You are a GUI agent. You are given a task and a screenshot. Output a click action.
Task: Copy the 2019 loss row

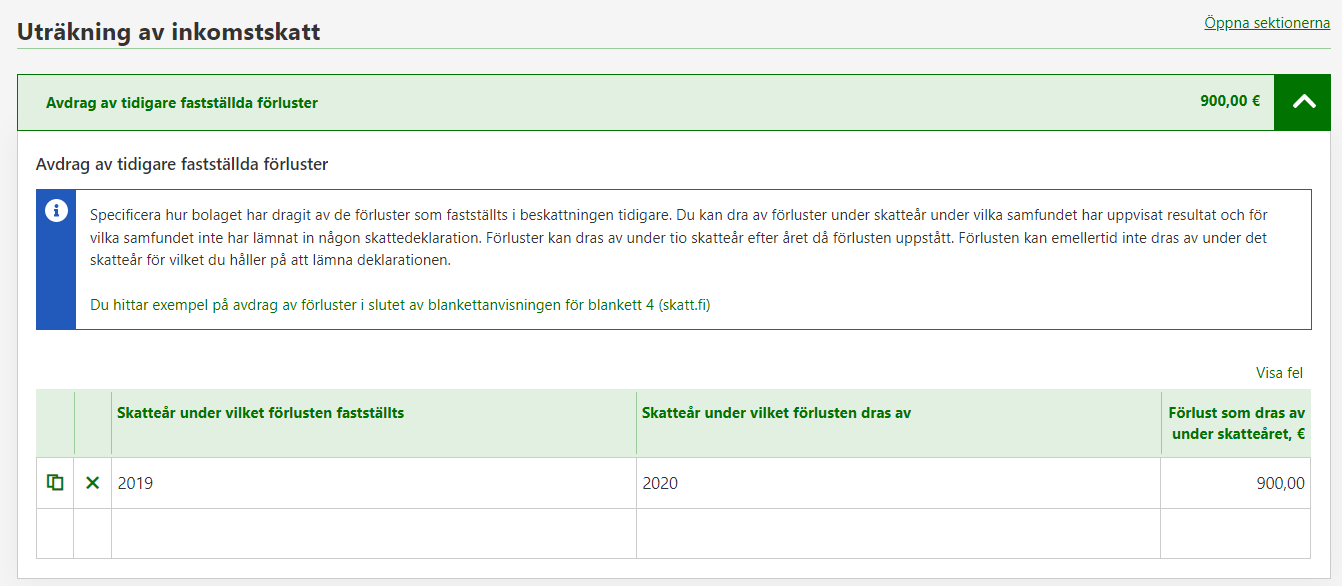click(55, 483)
